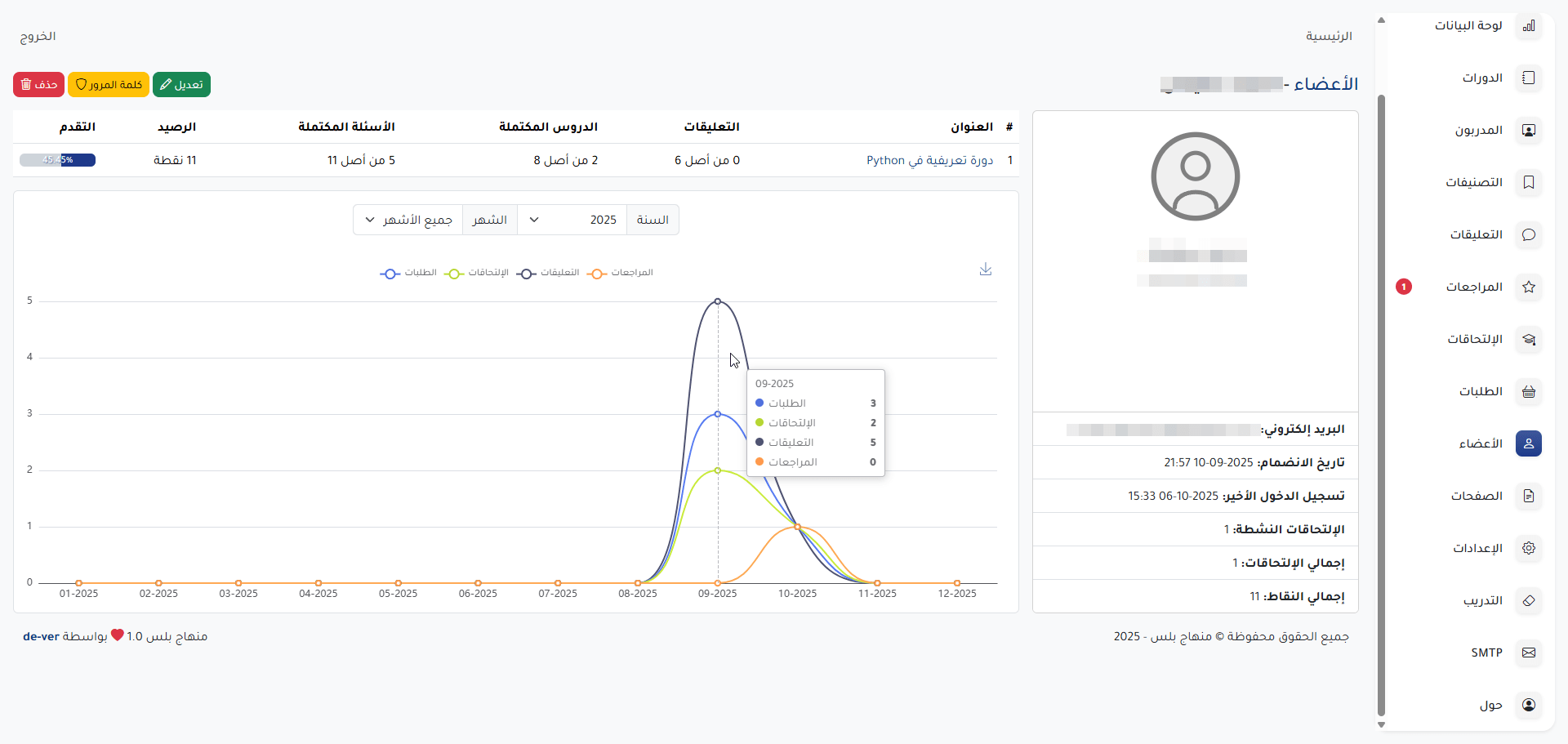Image resolution: width=1568 pixels, height=744 pixels.
Task: Toggle the الإلتحاقات series in chart legend
Action: pos(476,273)
